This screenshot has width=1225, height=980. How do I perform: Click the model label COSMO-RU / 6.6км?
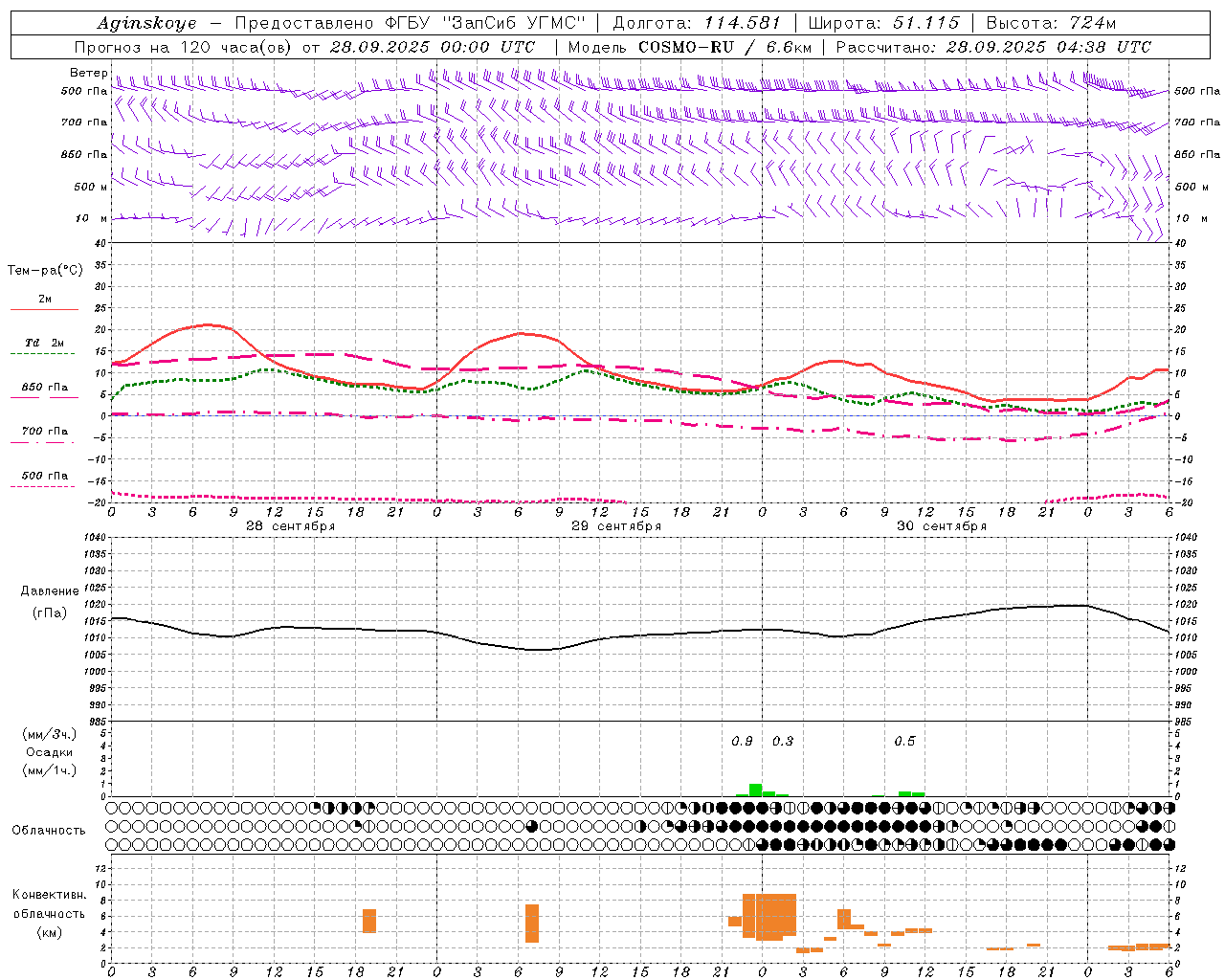[725, 47]
